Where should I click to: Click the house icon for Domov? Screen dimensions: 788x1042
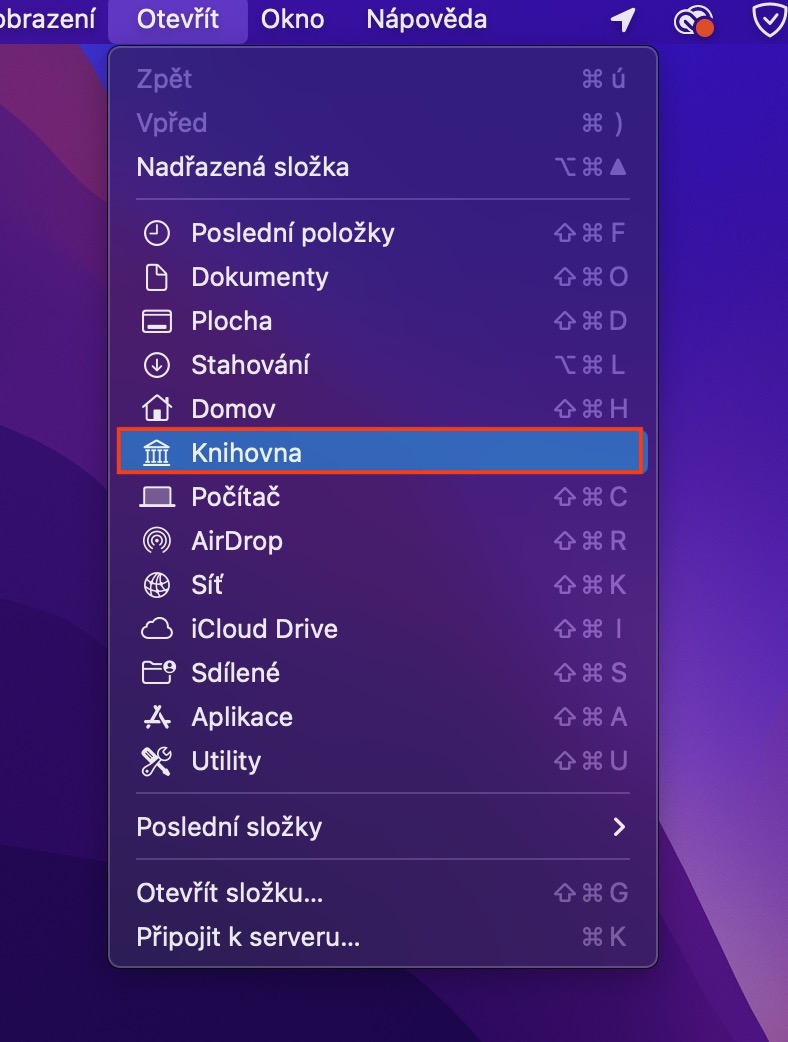coord(157,409)
